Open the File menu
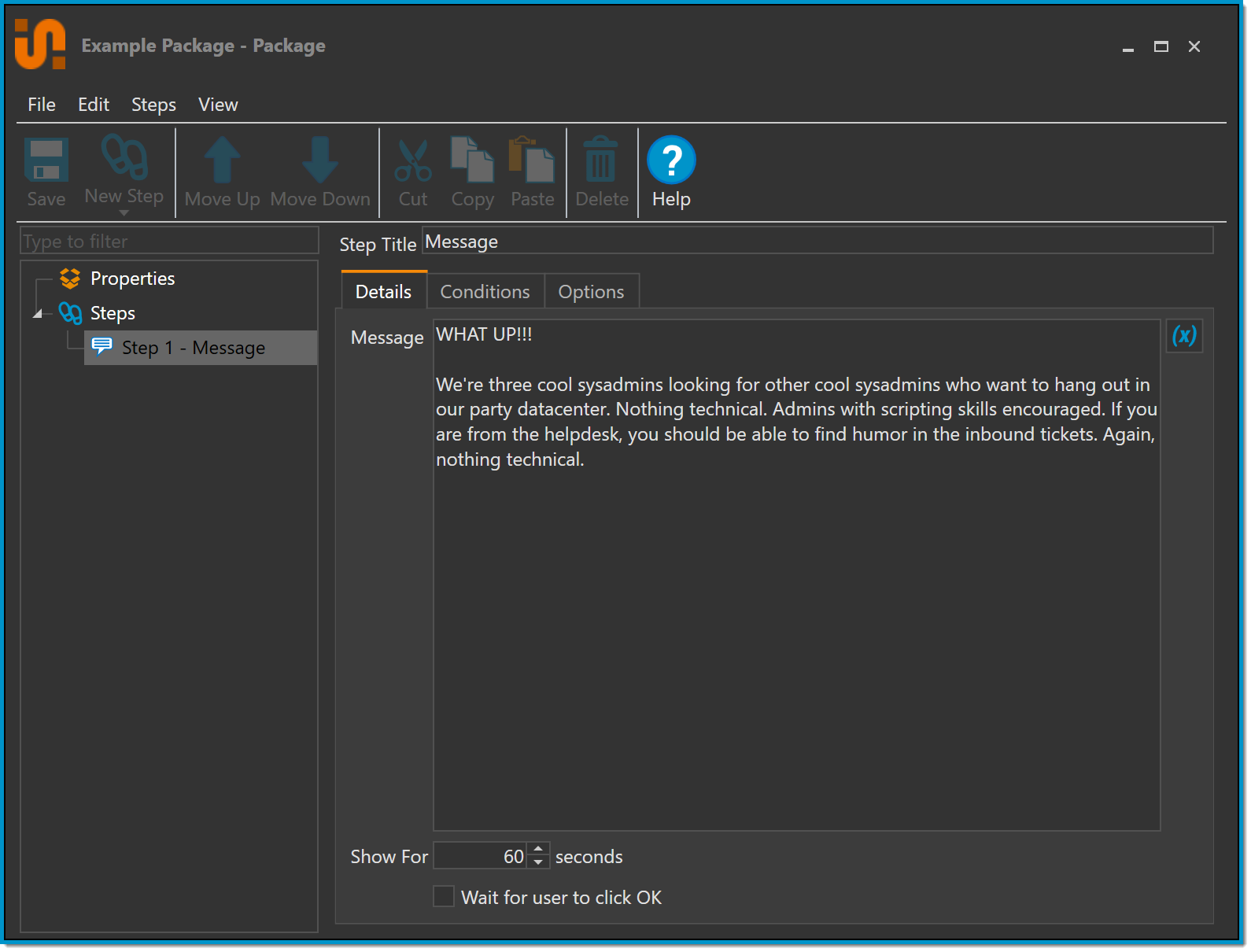Viewport: 1251px width, 952px height. [42, 105]
